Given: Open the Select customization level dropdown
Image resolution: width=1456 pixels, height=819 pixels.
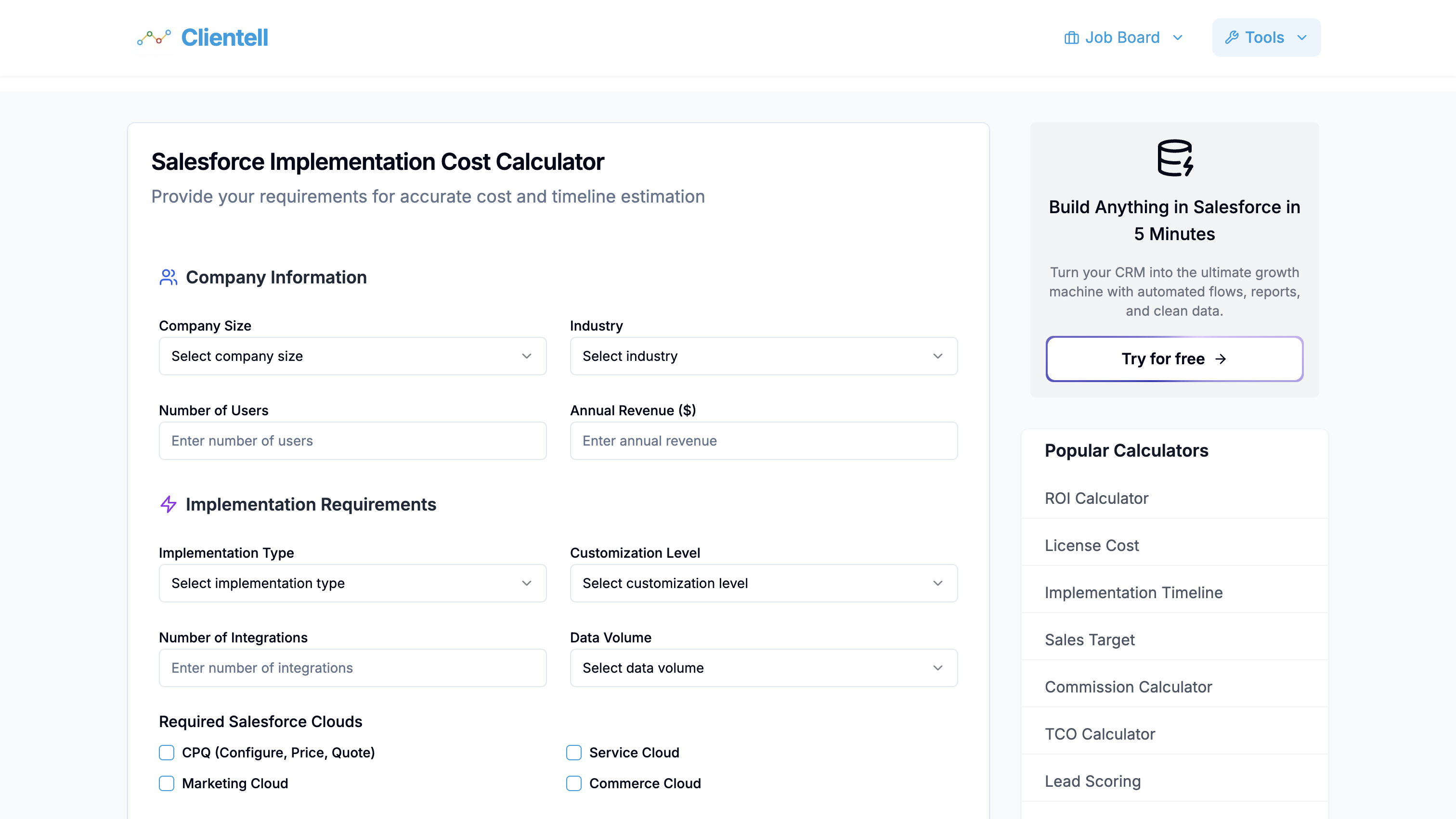Looking at the screenshot, I should coord(763,583).
